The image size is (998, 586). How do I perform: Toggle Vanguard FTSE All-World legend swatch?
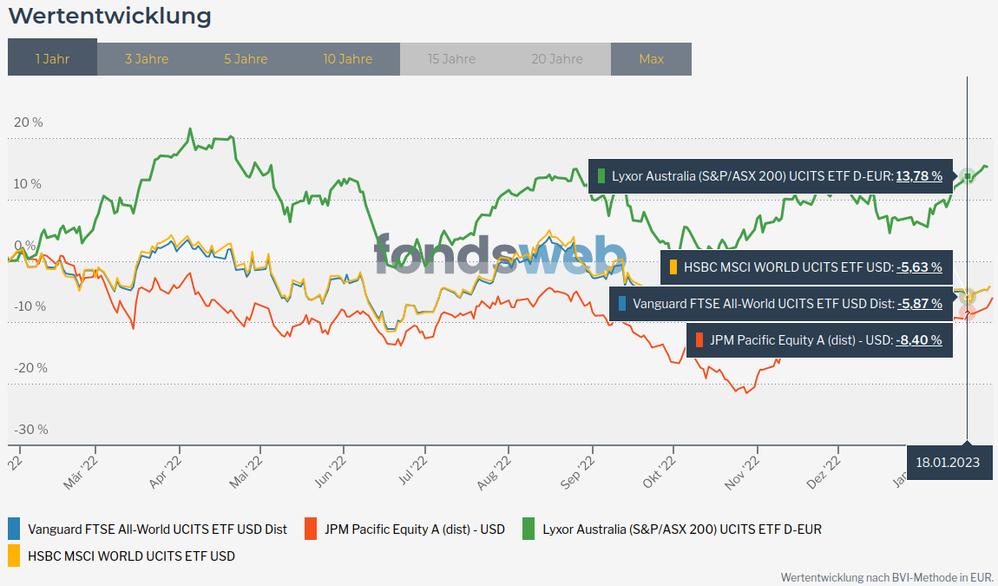point(14,528)
